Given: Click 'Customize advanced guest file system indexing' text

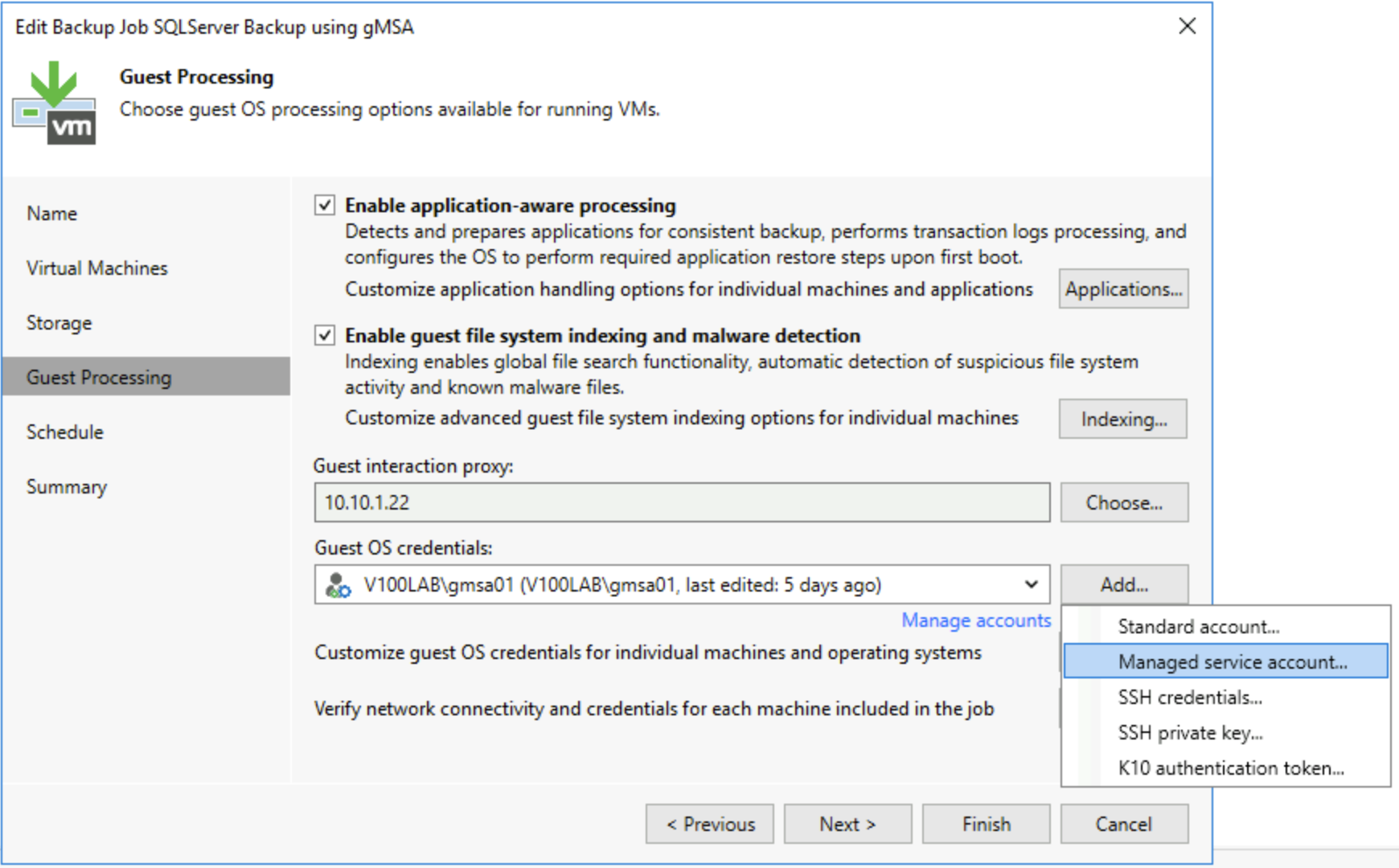Looking at the screenshot, I should tap(682, 418).
